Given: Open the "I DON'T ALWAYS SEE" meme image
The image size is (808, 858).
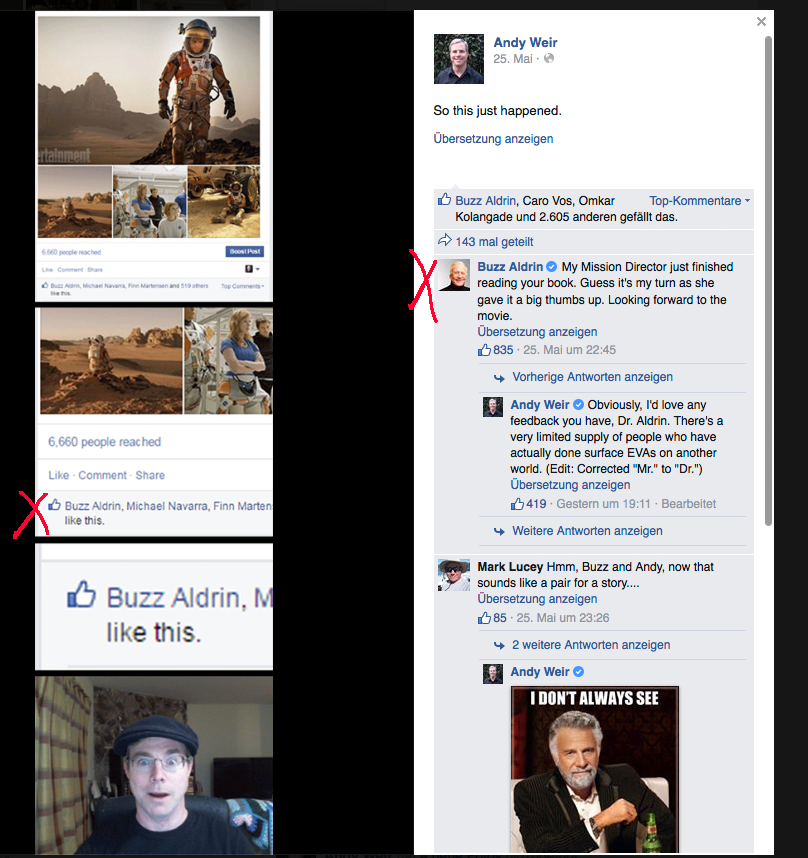Looking at the screenshot, I should tap(595, 769).
